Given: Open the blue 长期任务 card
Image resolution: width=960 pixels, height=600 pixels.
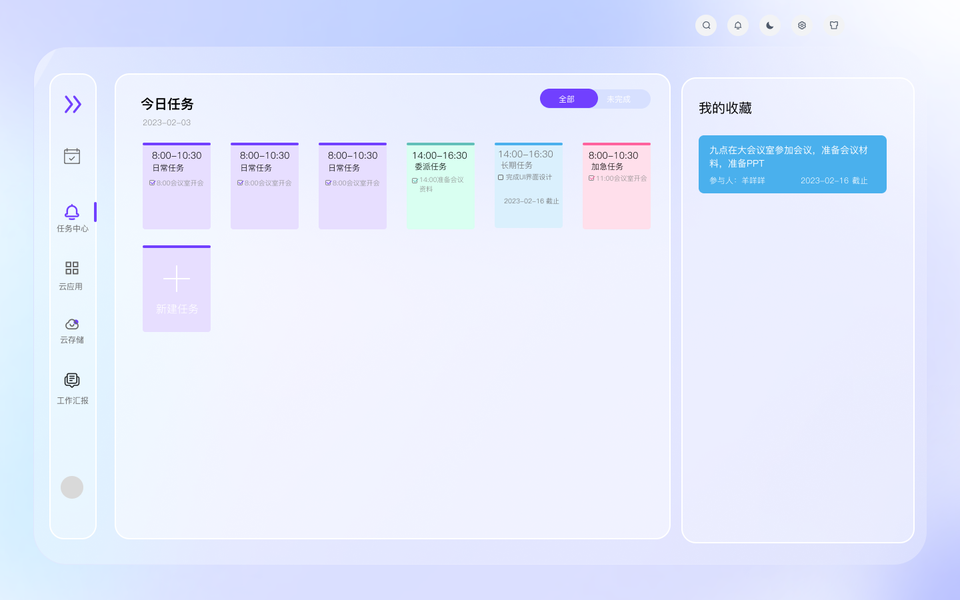Looking at the screenshot, I should [x=528, y=186].
